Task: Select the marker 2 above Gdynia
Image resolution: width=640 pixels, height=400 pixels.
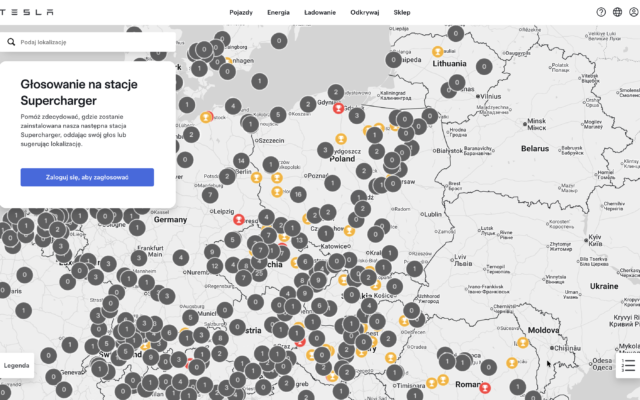Action: tap(336, 92)
